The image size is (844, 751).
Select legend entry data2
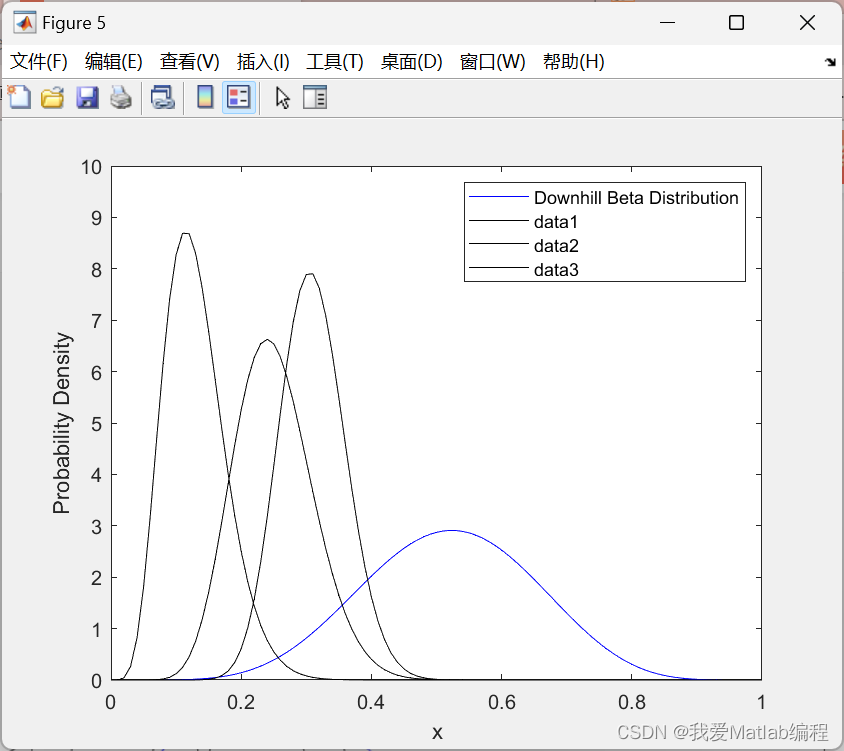556,245
